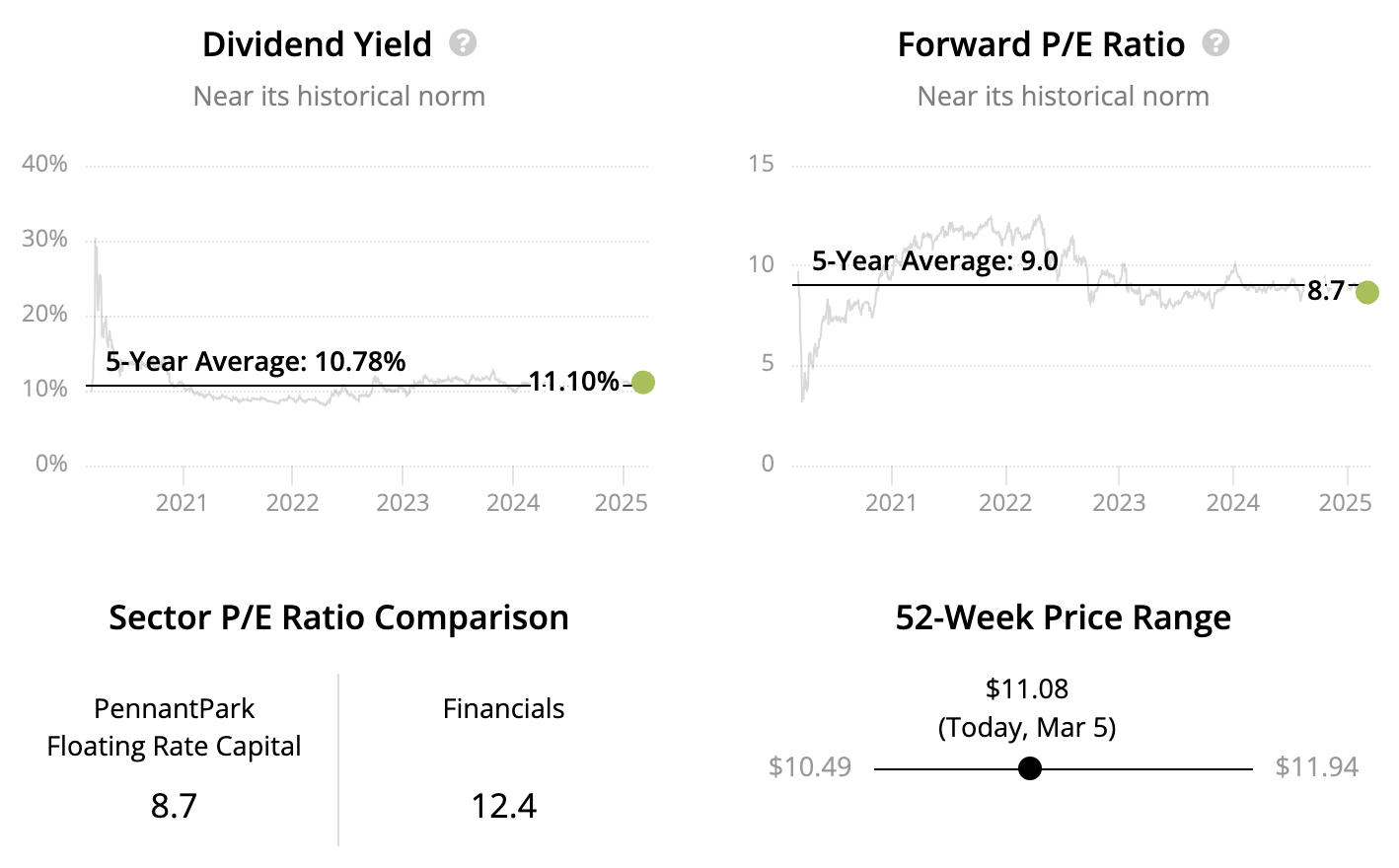
Task: Click the Financials P/E value 12.4
Action: coord(503,806)
